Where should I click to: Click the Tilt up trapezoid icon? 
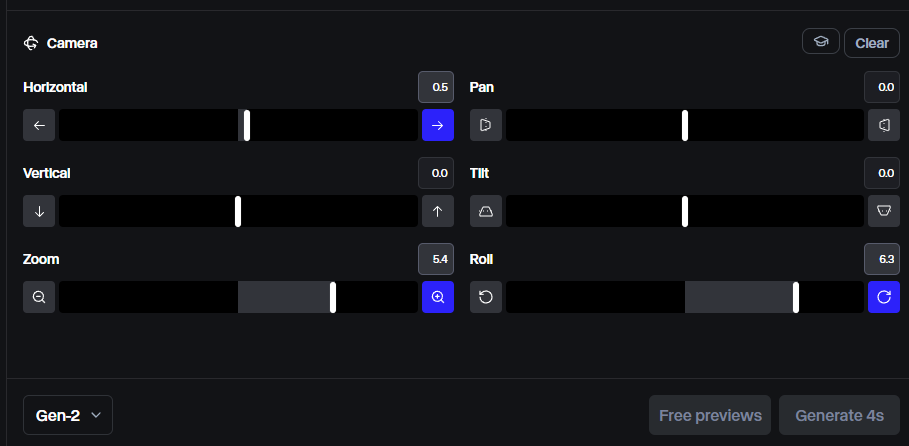coord(486,211)
